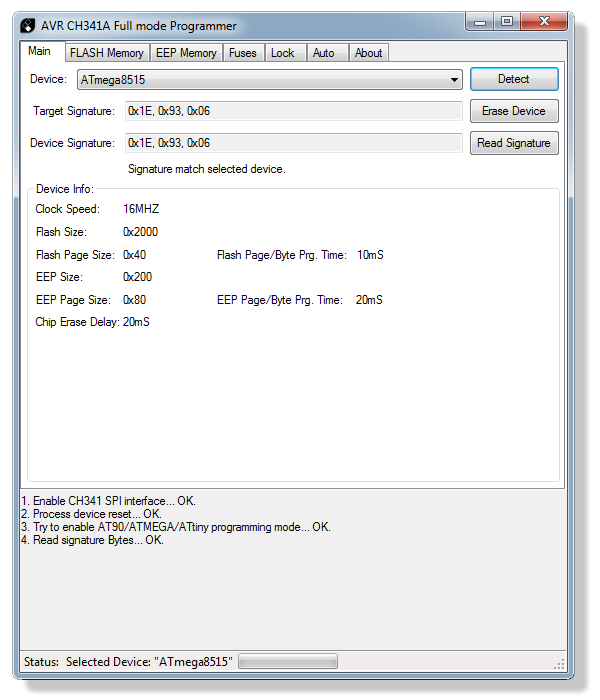This screenshot has height=700, width=600.
Task: Click the Flash Page/Byte Prg. Time value 10mS
Action: point(370,255)
